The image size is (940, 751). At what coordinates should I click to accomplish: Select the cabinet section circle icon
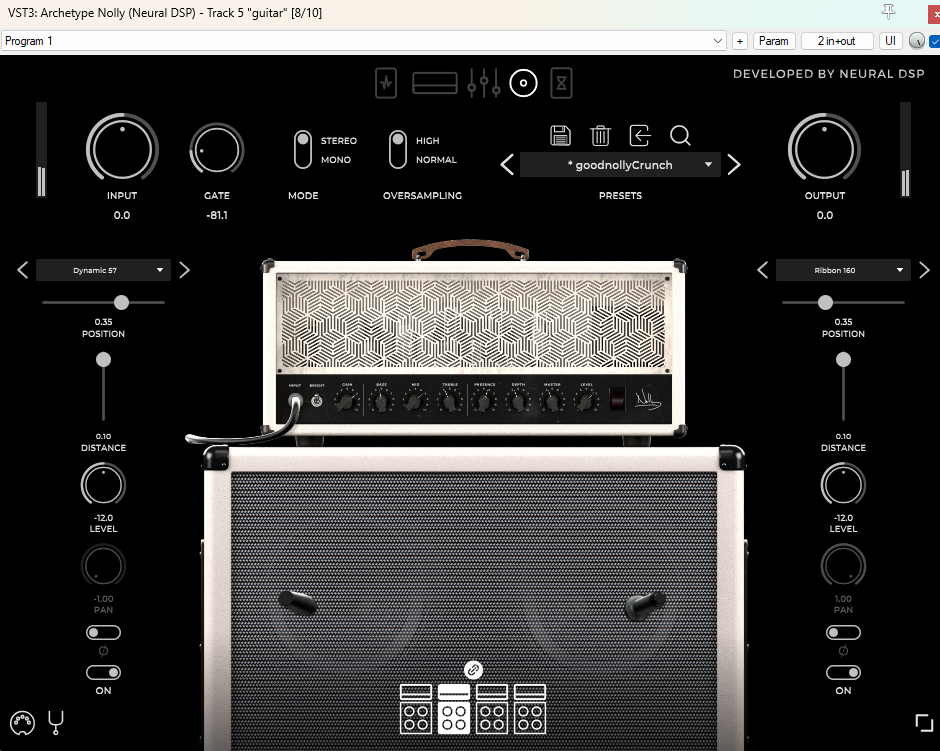(x=523, y=83)
